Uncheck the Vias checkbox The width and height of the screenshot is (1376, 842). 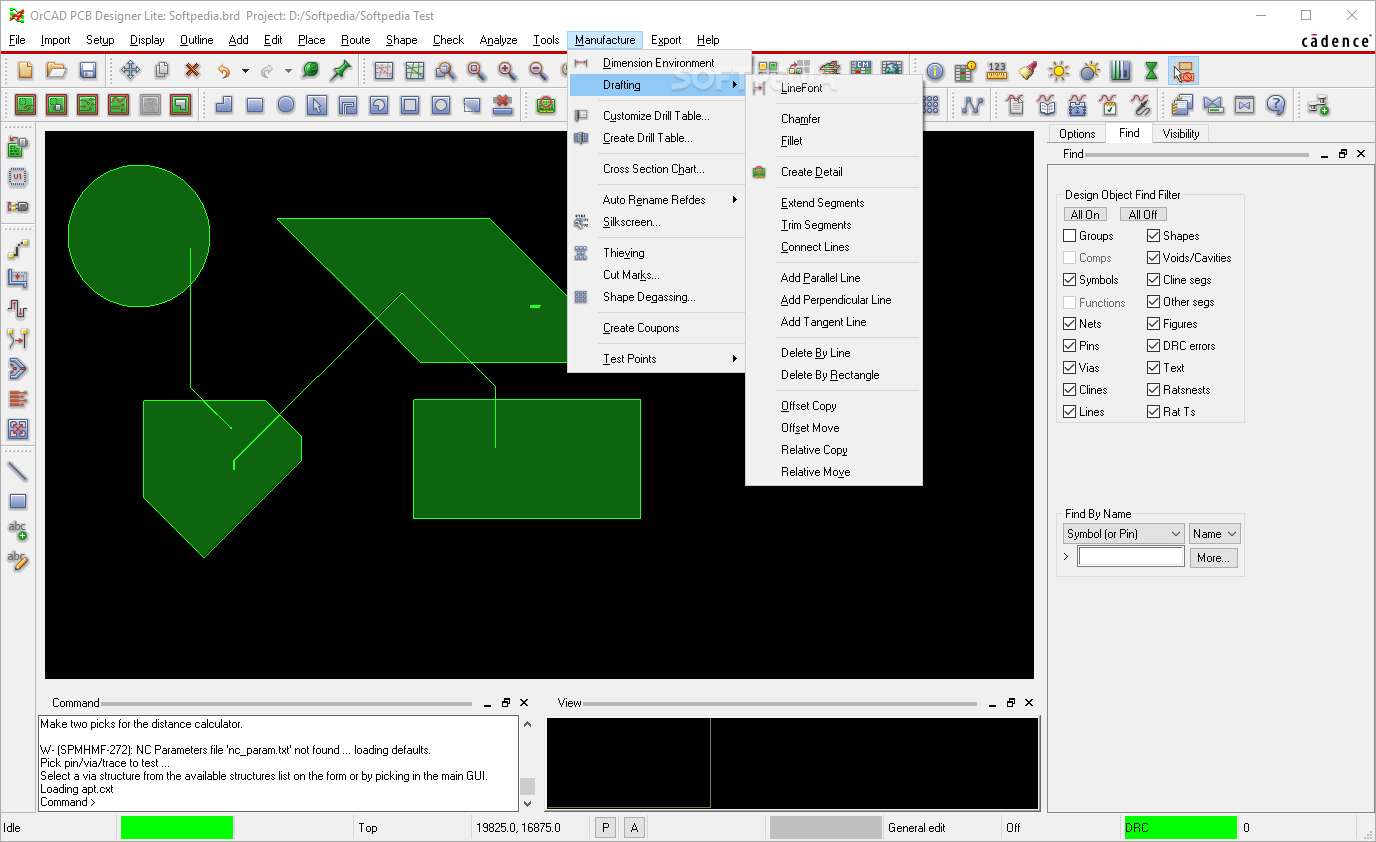[x=1070, y=368]
